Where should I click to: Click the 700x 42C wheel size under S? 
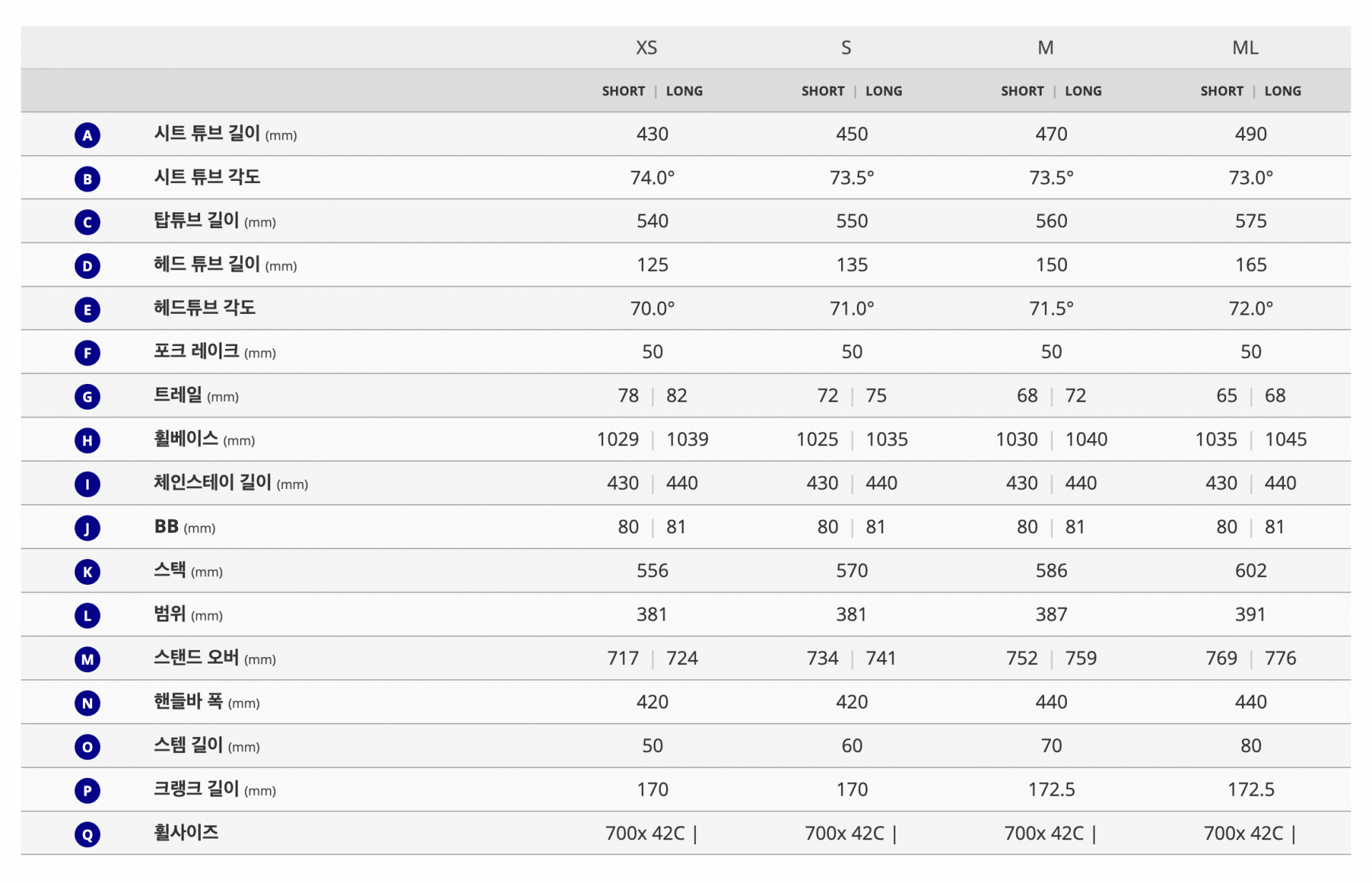[x=845, y=833]
